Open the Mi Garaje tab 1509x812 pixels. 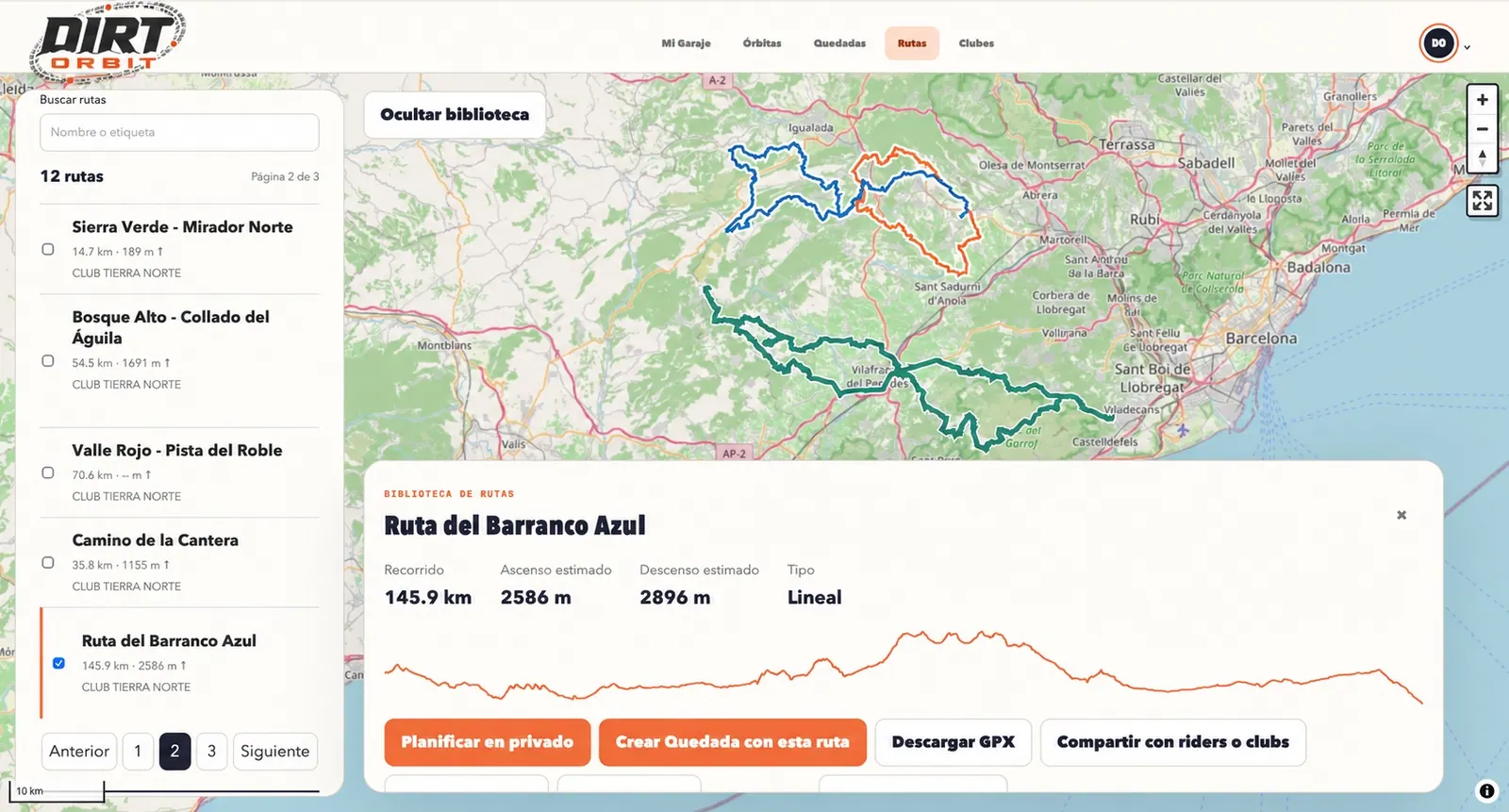[x=686, y=43]
